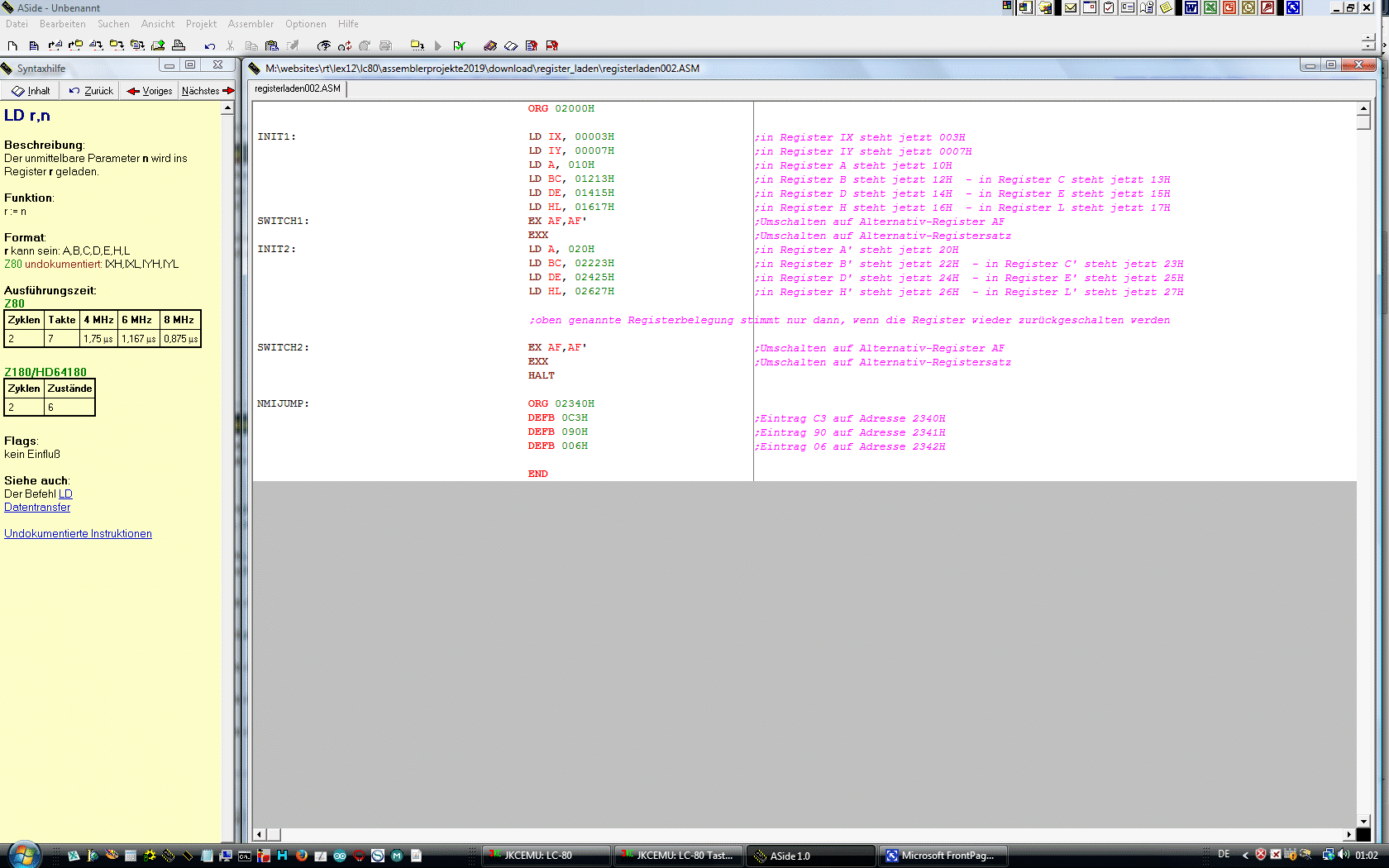Click the Voriges button in Syntaxhilfe
This screenshot has width=1389, height=868.
(150, 91)
